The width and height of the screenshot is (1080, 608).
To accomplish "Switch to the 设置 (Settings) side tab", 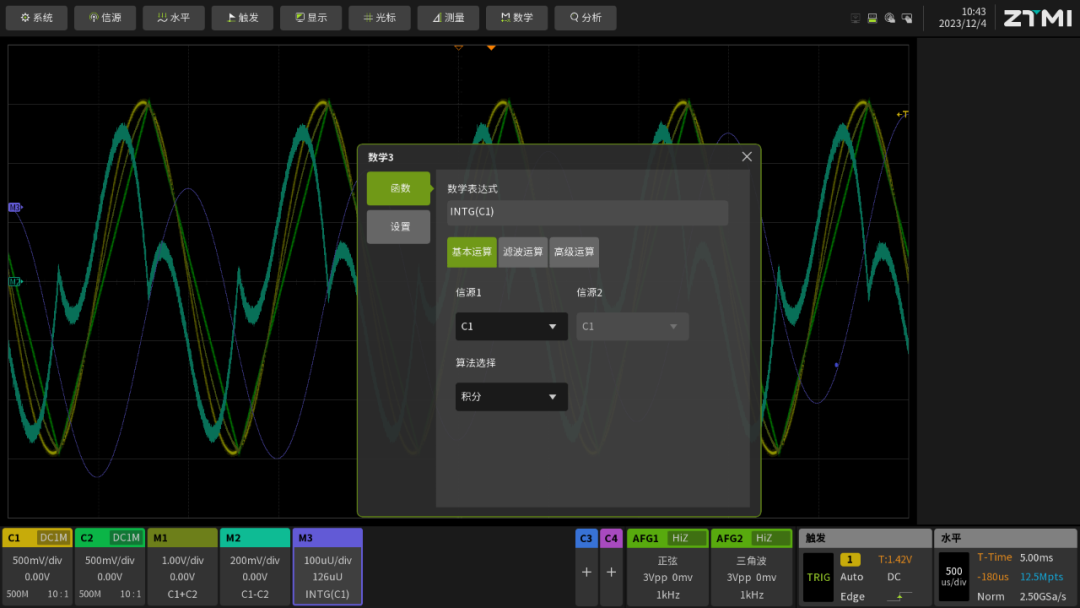I will [x=399, y=227].
